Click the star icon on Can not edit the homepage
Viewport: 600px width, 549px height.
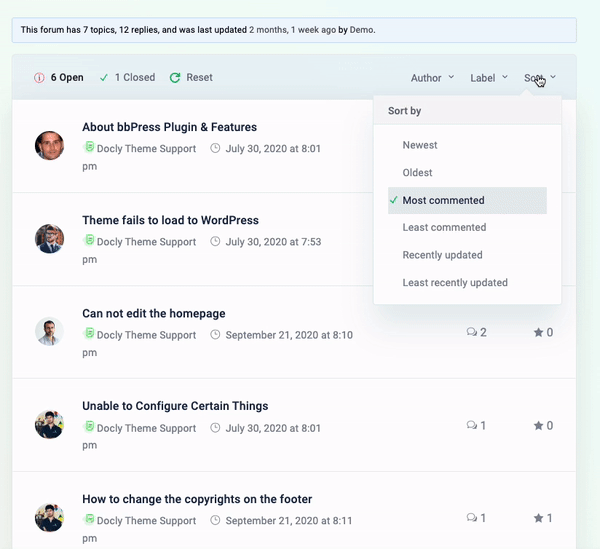[x=538, y=332]
